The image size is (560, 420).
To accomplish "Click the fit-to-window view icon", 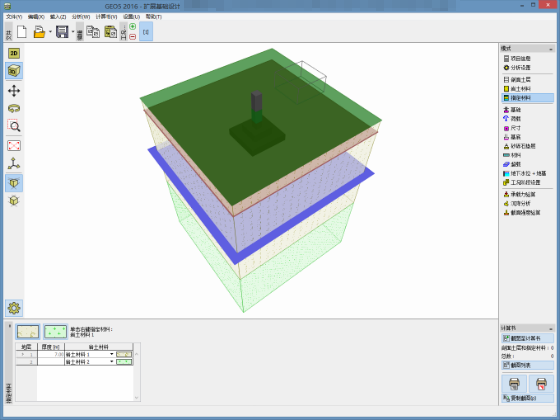I will [x=14, y=146].
